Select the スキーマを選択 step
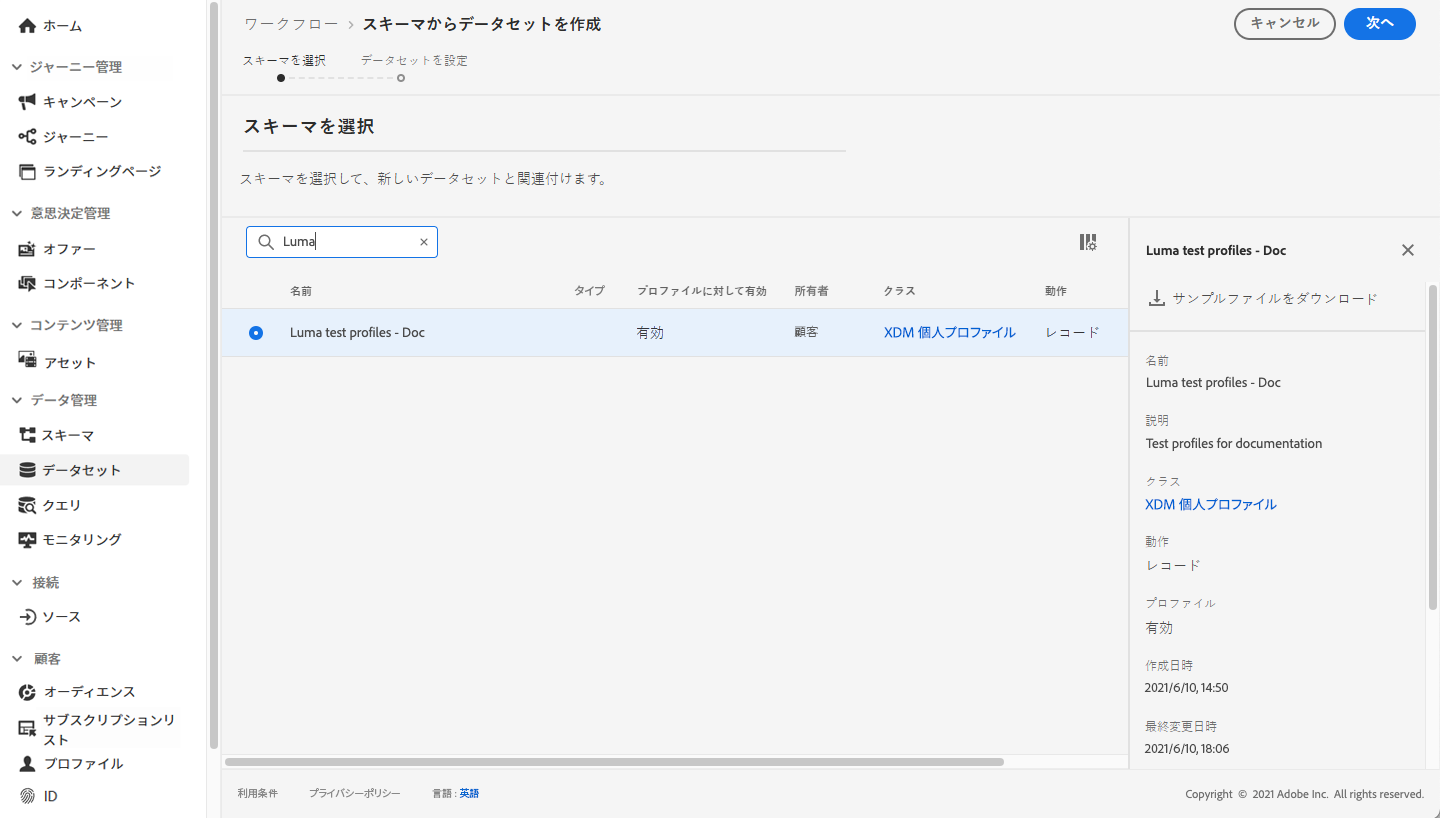1440x818 pixels. tap(284, 61)
